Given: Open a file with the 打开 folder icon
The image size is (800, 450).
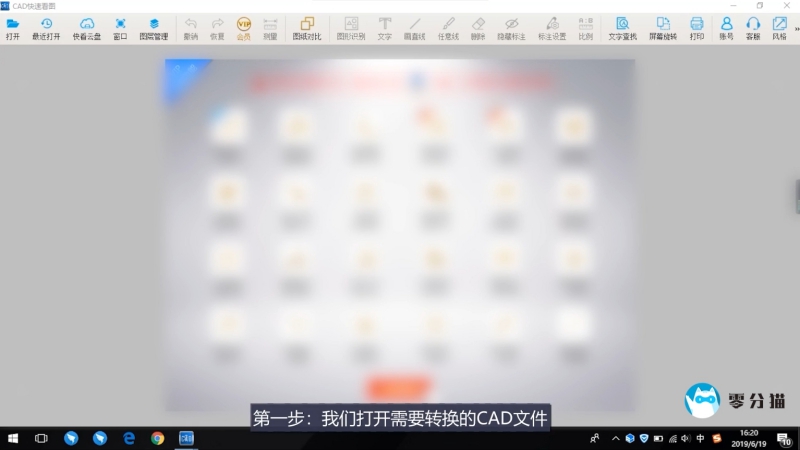Looking at the screenshot, I should click(x=13, y=29).
